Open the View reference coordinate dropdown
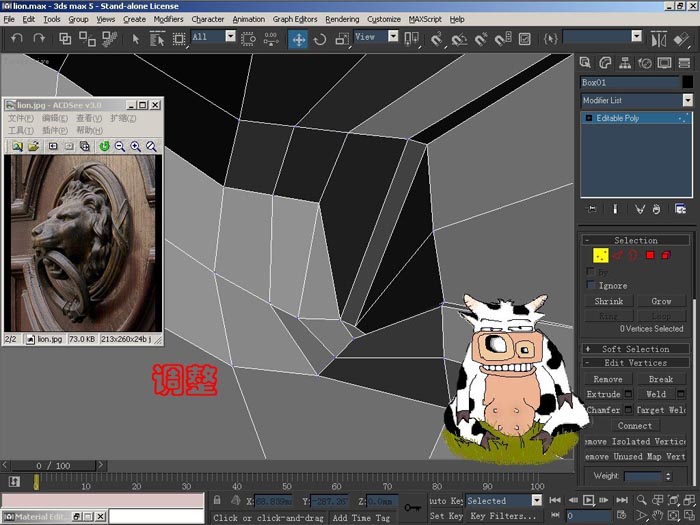The image size is (700, 525). point(376,37)
